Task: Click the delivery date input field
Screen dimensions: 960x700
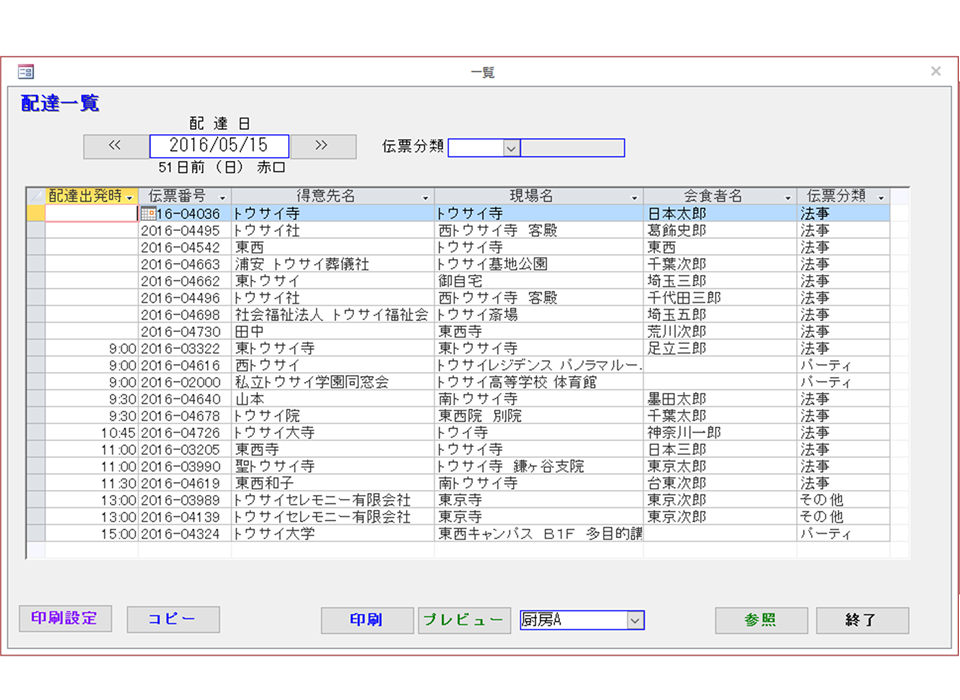Action: (x=219, y=146)
